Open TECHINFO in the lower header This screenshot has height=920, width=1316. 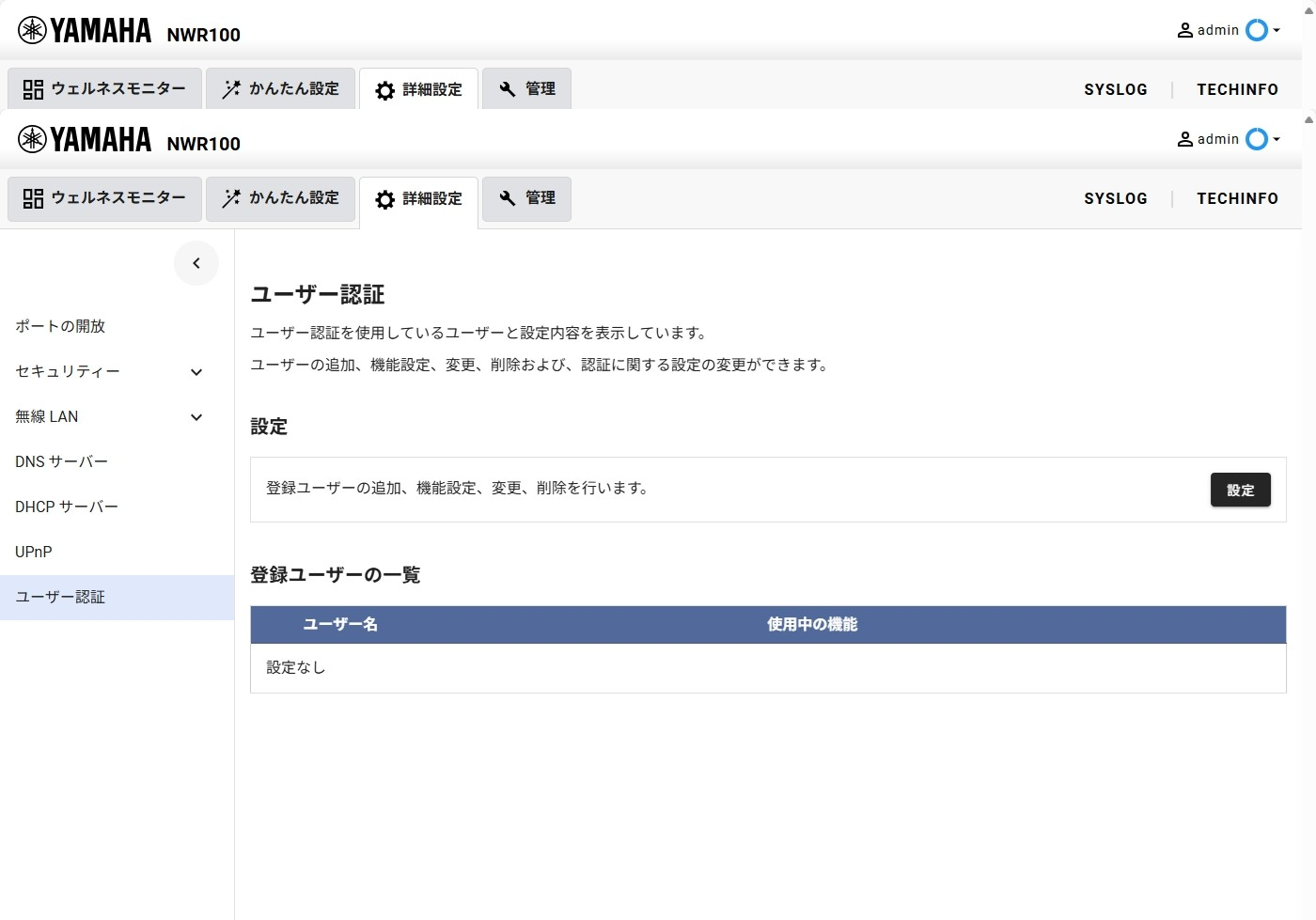pyautogui.click(x=1237, y=198)
